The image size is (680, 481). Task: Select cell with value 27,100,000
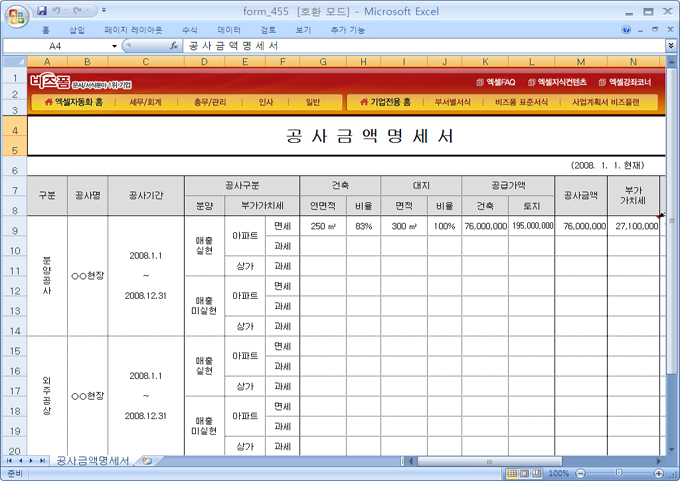pos(633,226)
